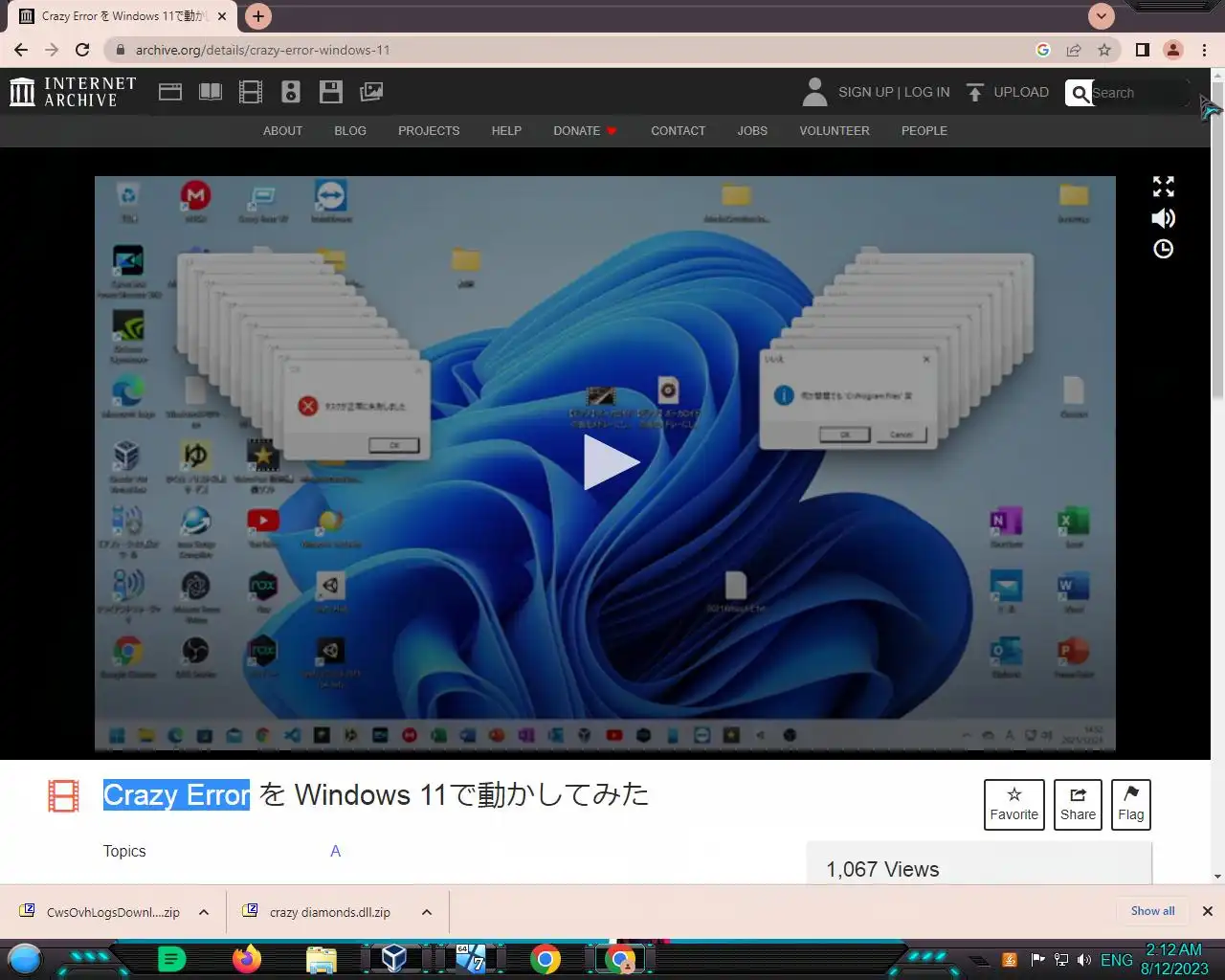Click the taskbar volume speaker icon
1225x980 pixels.
tap(1084, 960)
